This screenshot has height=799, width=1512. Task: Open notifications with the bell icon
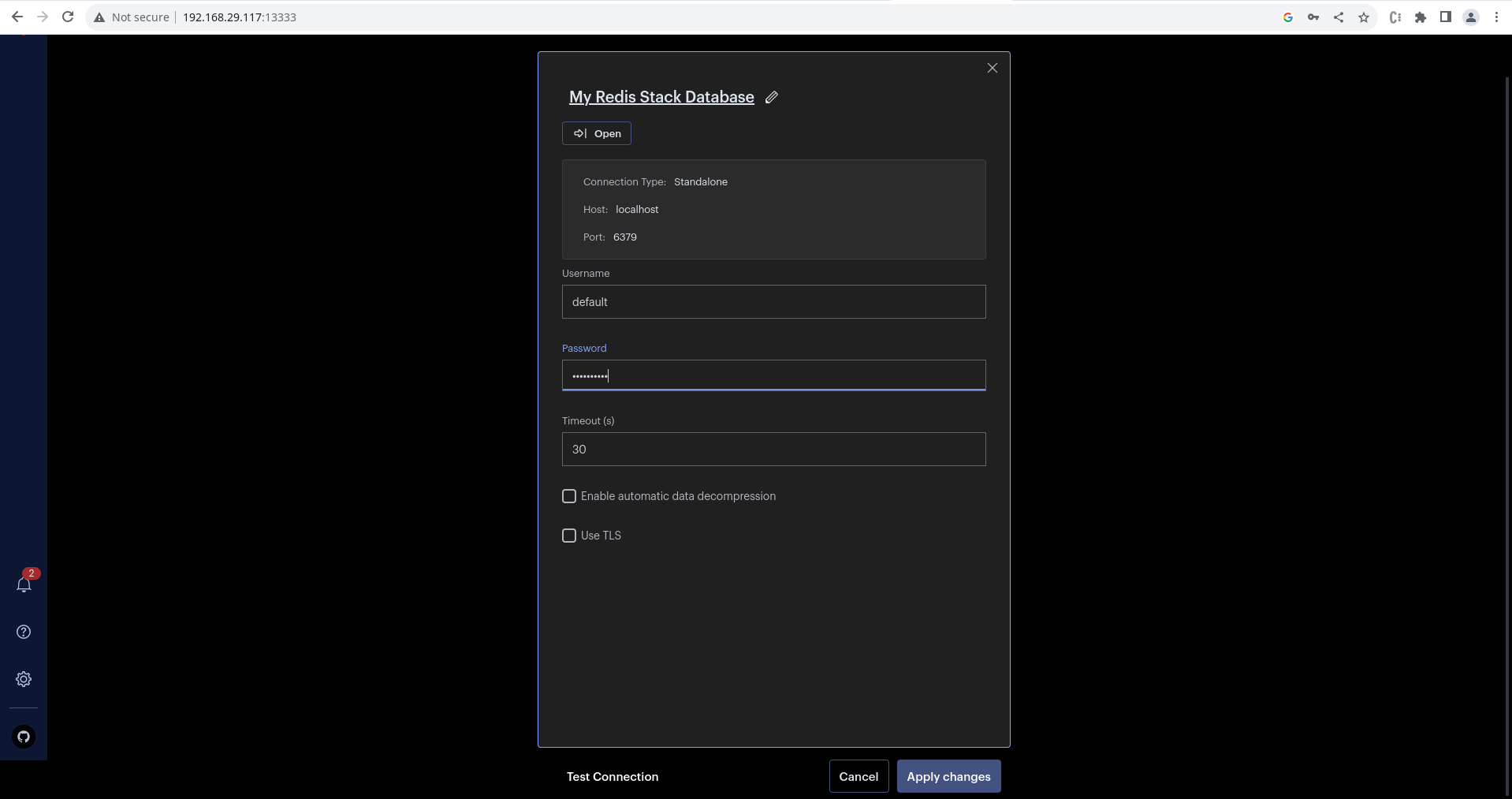tap(24, 585)
